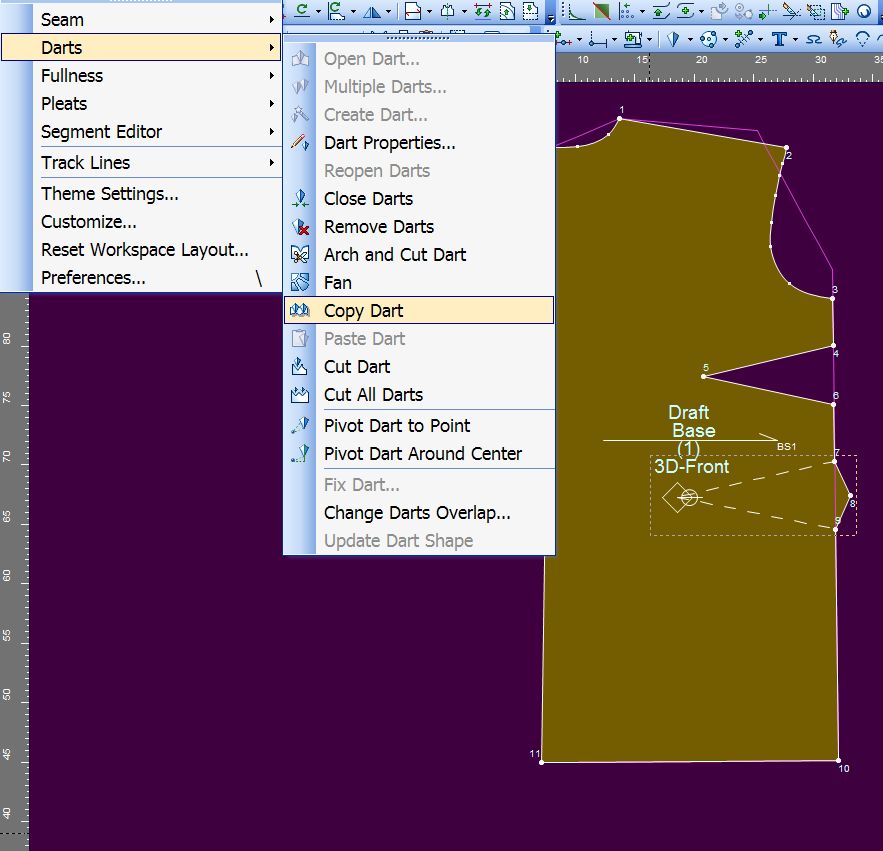Click dart tip point 5 on pattern
This screenshot has width=883, height=851.
703,376
